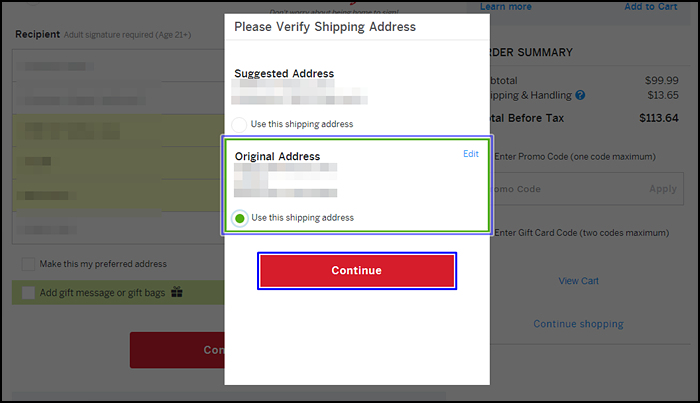Click the Learn more link
This screenshot has height=403, width=700.
(x=505, y=6)
